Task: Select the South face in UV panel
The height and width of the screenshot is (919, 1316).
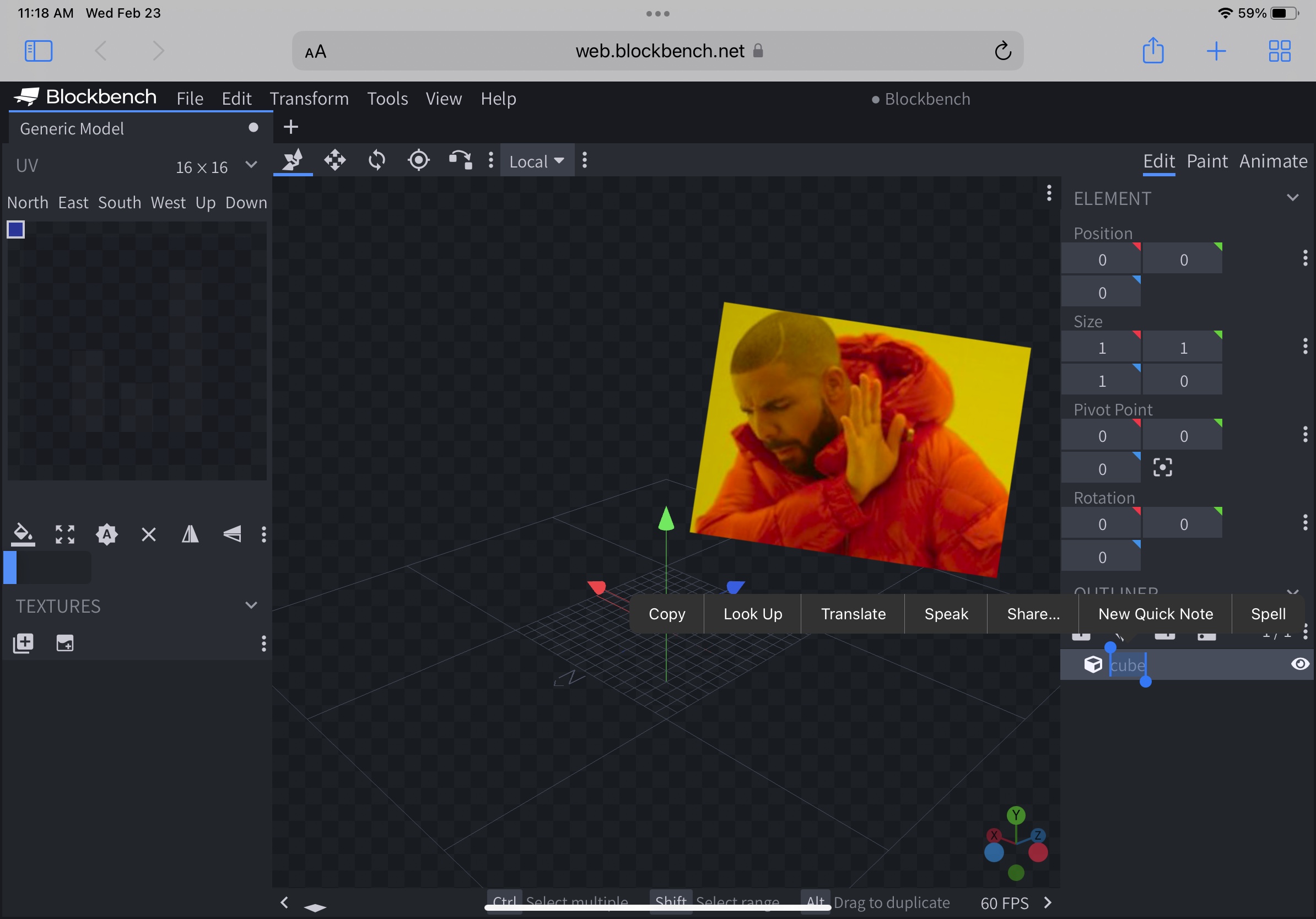Action: [119, 203]
